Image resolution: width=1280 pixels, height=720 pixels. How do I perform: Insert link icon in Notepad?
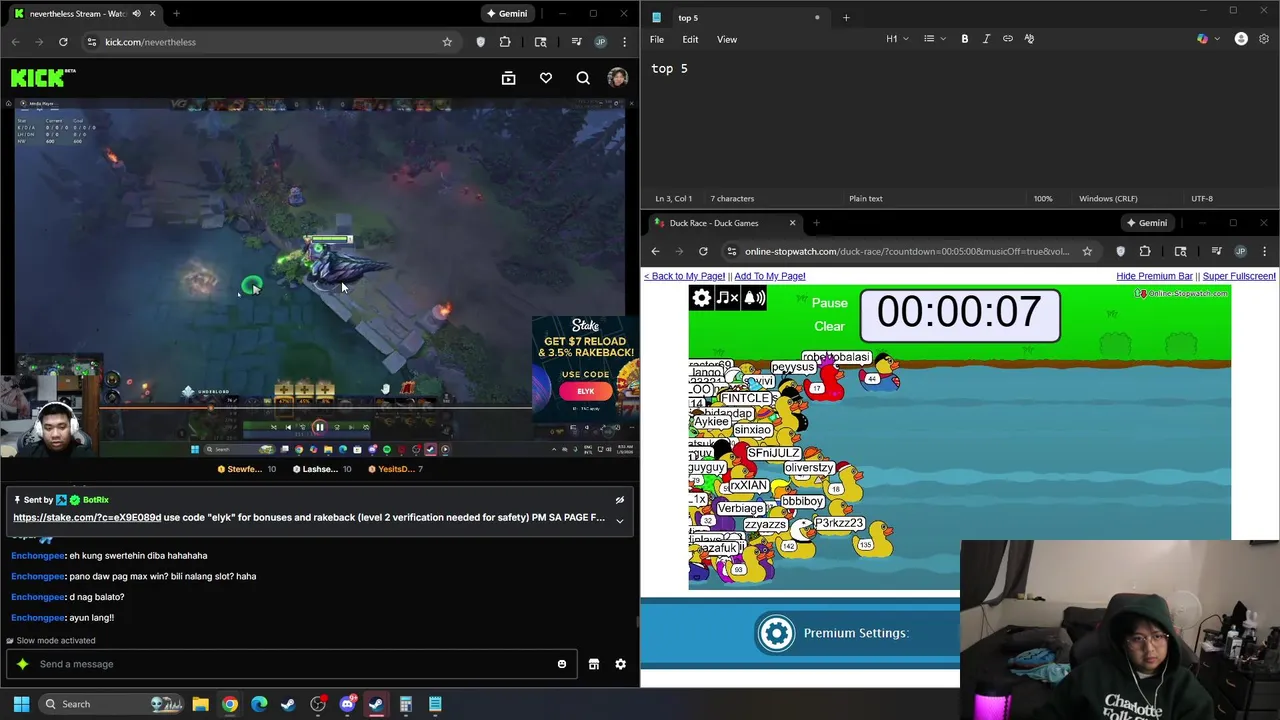pyautogui.click(x=1008, y=39)
